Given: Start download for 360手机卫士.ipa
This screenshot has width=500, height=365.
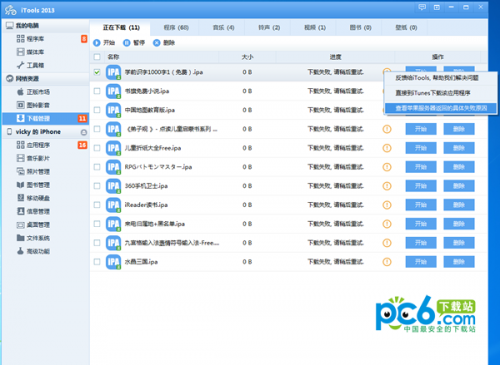Looking at the screenshot, I should [421, 186].
